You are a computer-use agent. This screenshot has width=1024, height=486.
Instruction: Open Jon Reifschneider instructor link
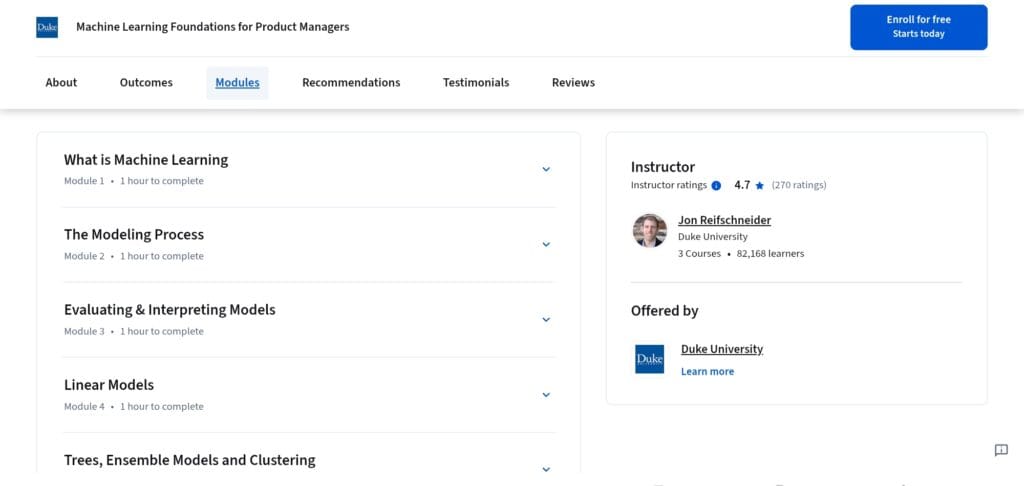(724, 220)
